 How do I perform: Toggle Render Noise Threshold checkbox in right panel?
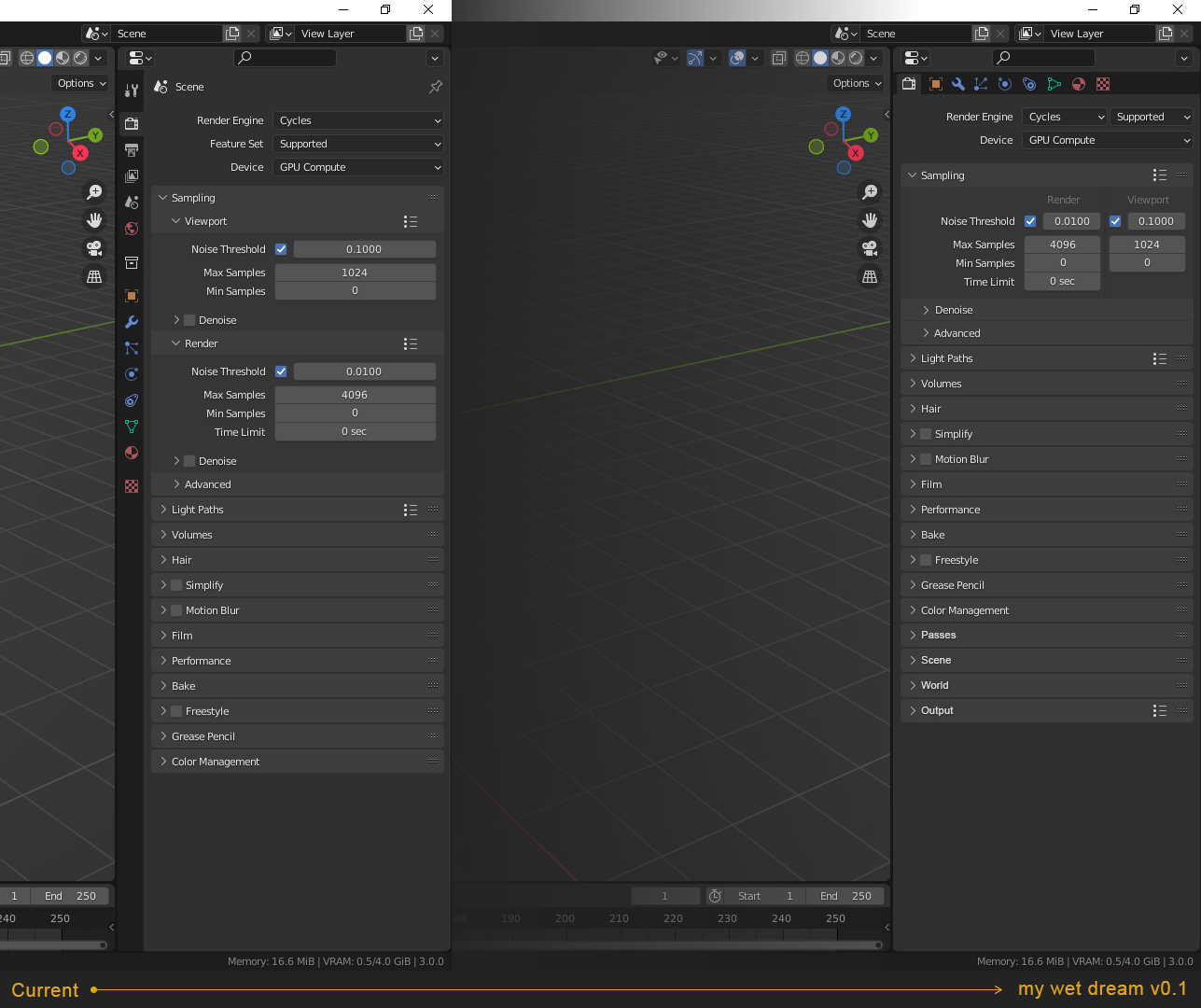tap(1030, 221)
